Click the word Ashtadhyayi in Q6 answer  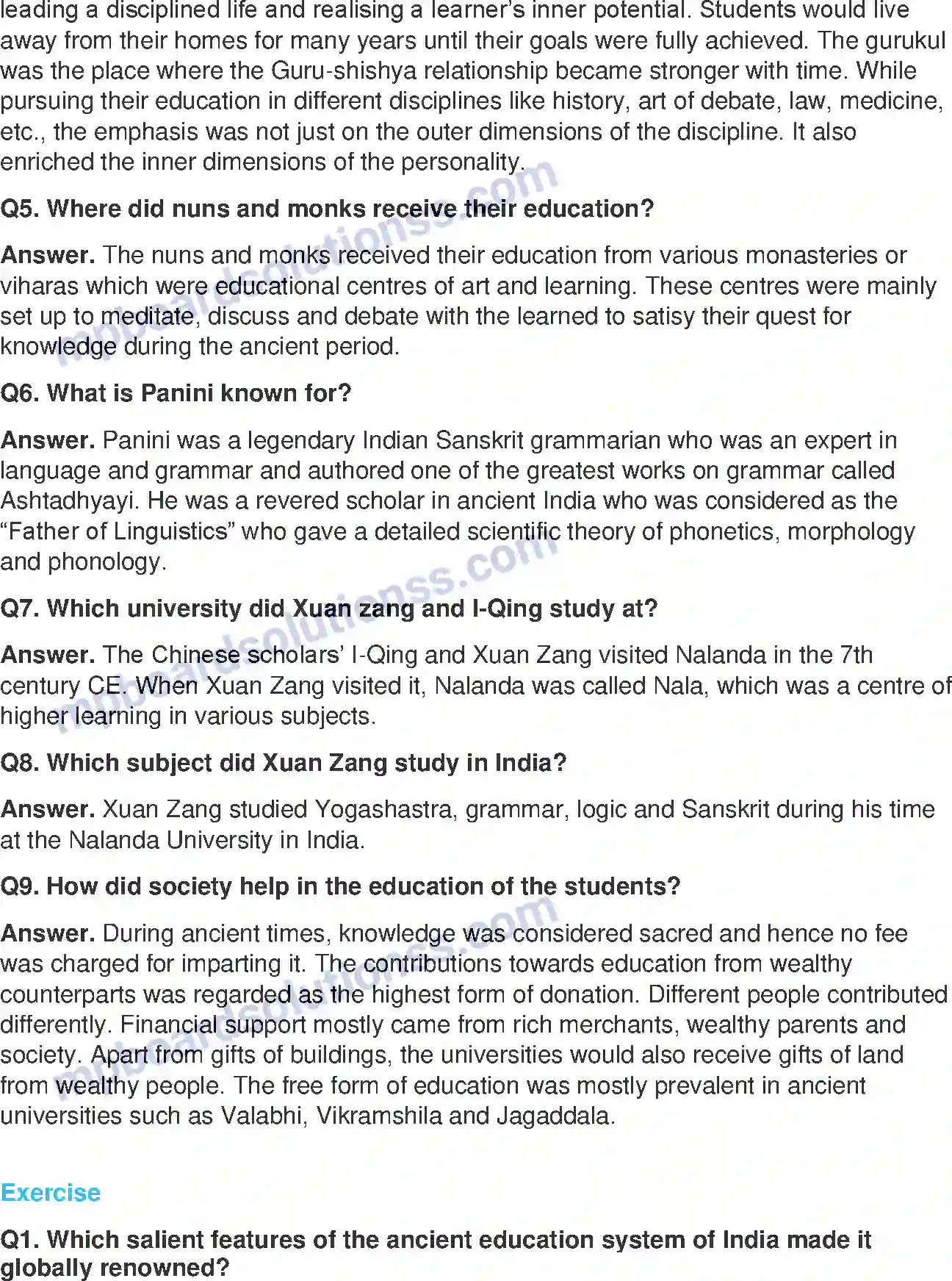pos(69,501)
